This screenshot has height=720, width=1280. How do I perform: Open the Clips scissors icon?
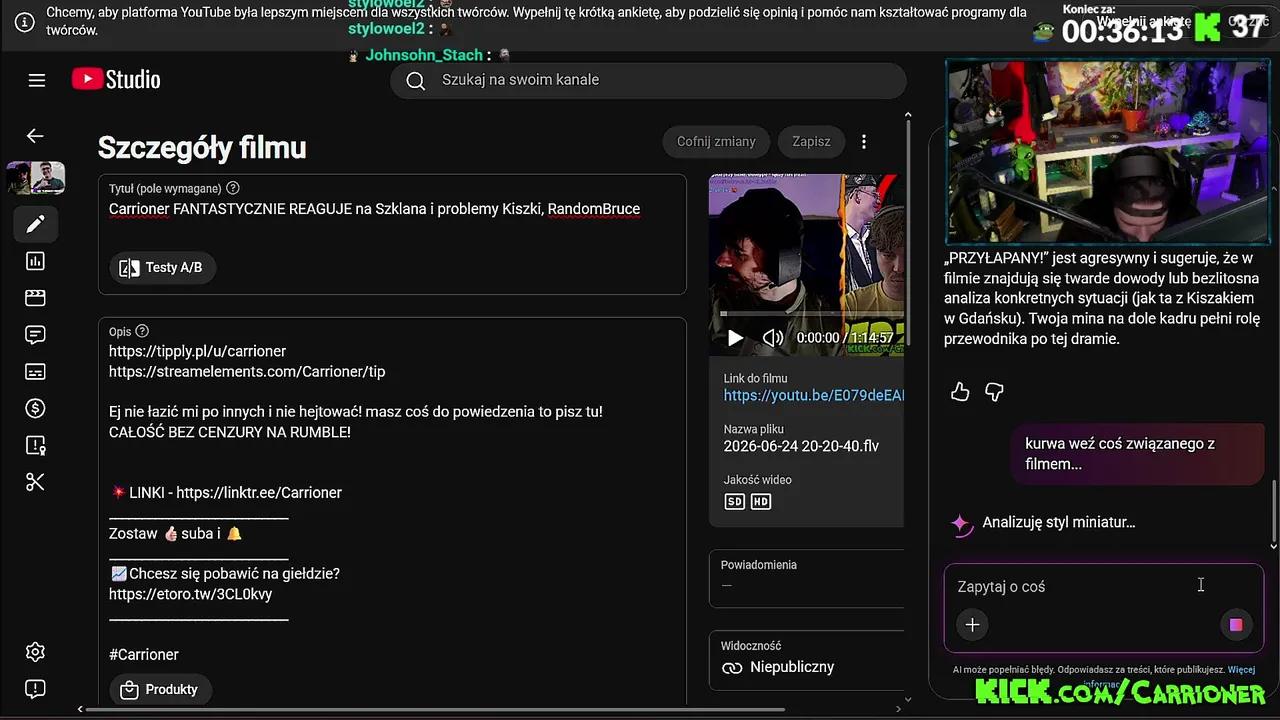click(35, 482)
